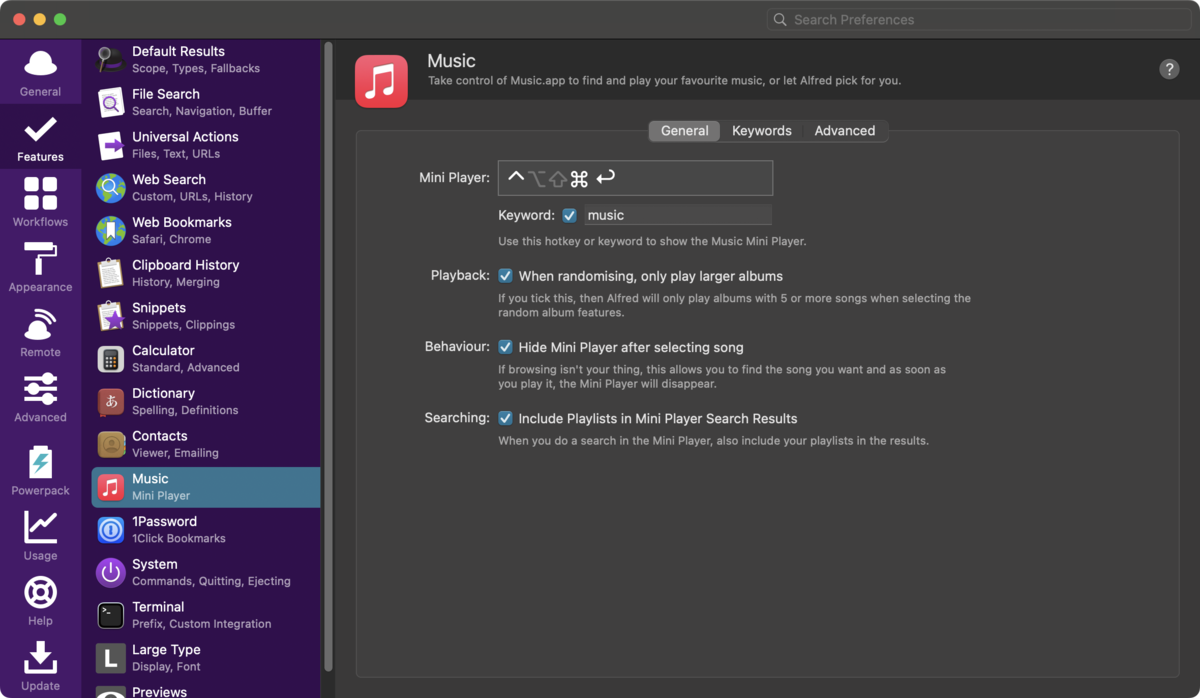
Task: Click the 'Viewer, Emailing' subtitle
Action: point(175,453)
